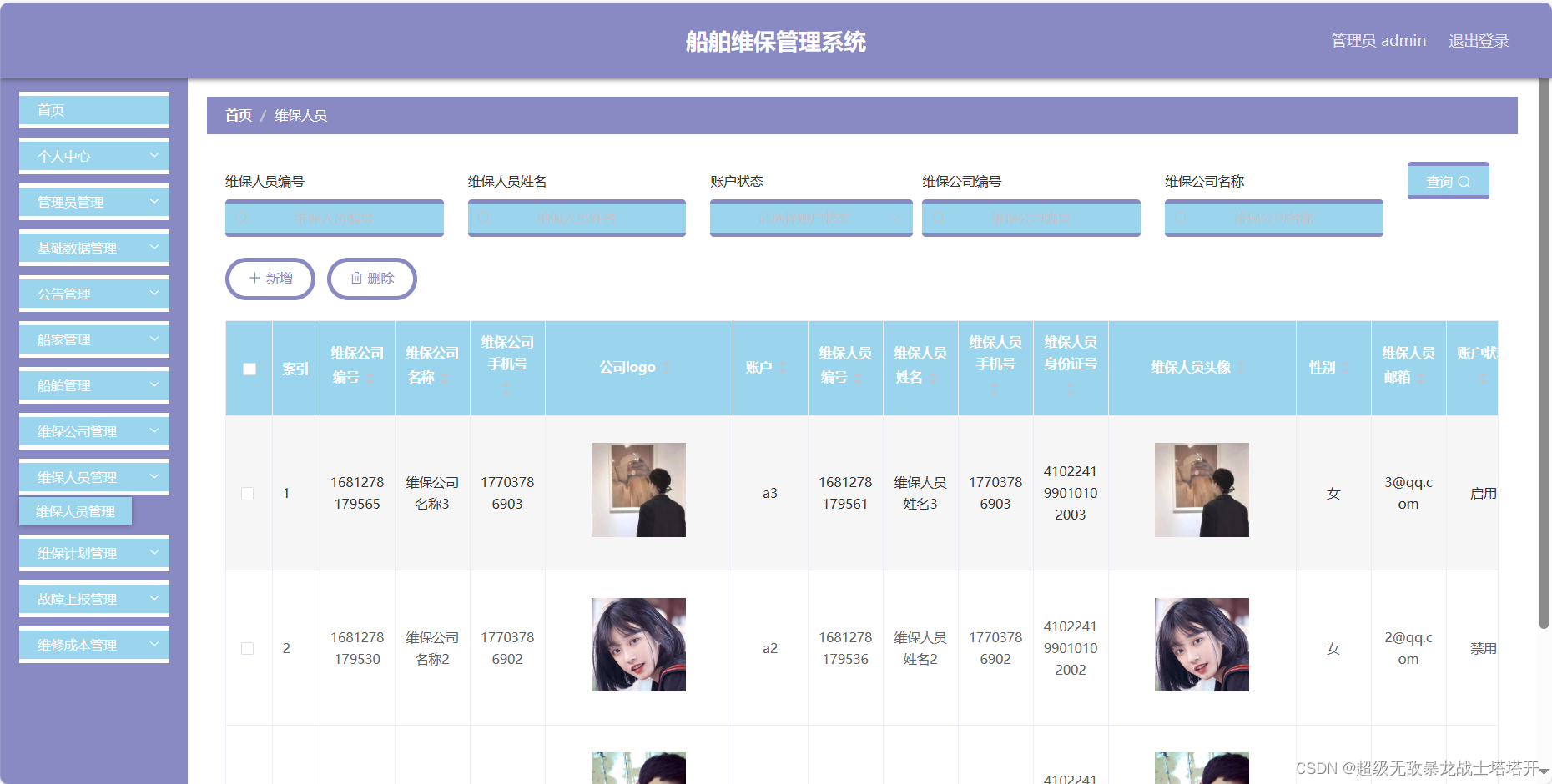
Task: Focus the 维保公司名称 search input
Action: [x=1274, y=218]
